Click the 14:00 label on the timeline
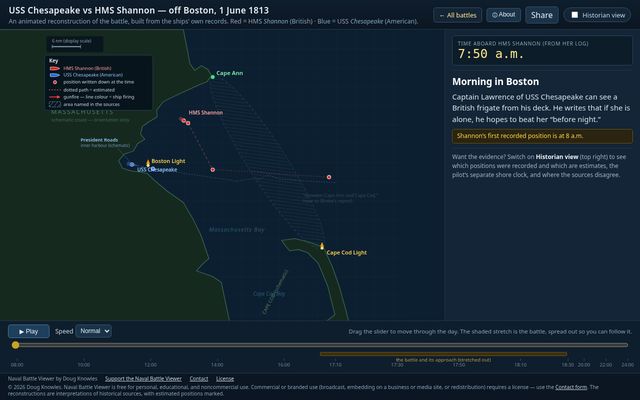The image size is (640, 400). click(217, 364)
